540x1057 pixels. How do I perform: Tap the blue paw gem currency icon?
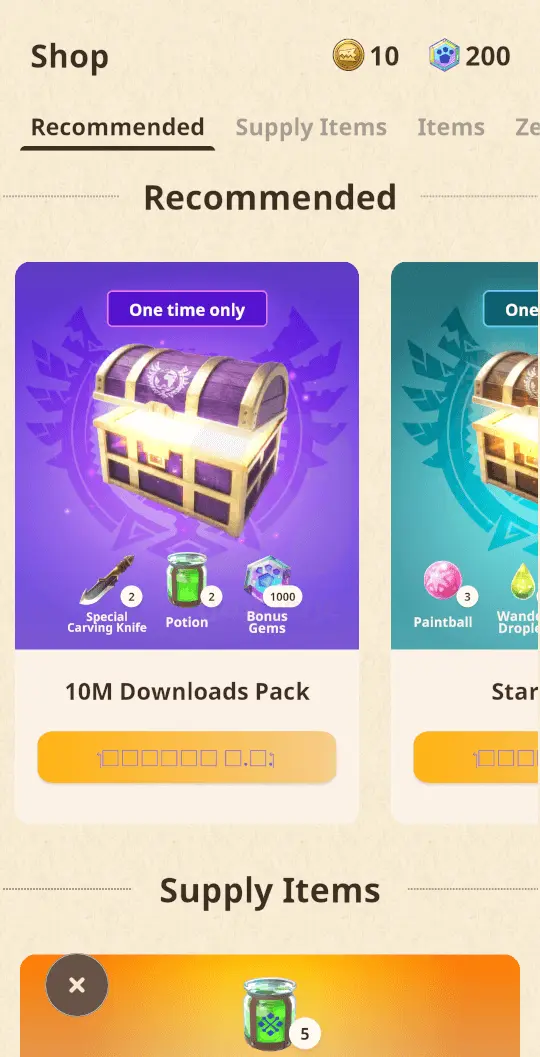444,55
